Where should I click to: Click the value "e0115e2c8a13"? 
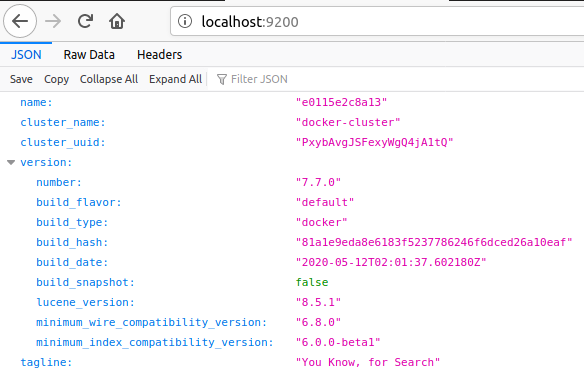coord(341,102)
